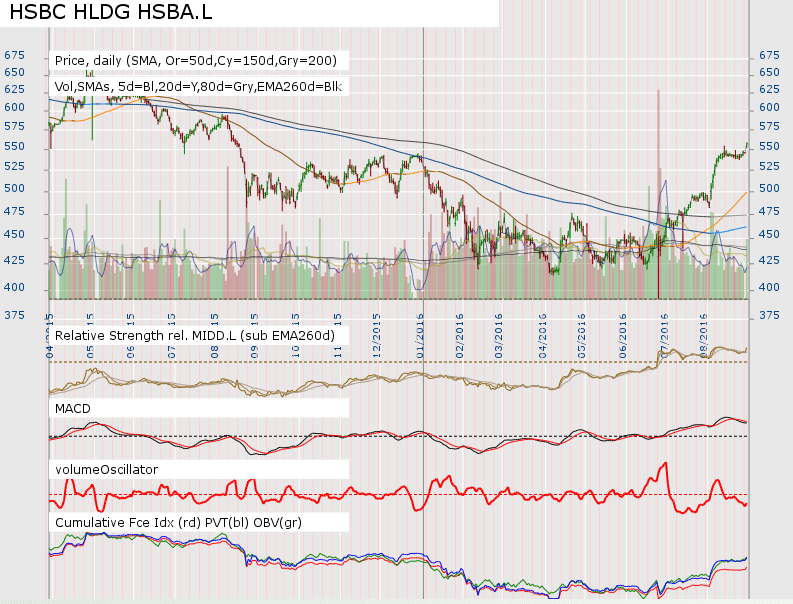
Task: Click the 400 value on the right price axis
Action: pyautogui.click(x=769, y=287)
